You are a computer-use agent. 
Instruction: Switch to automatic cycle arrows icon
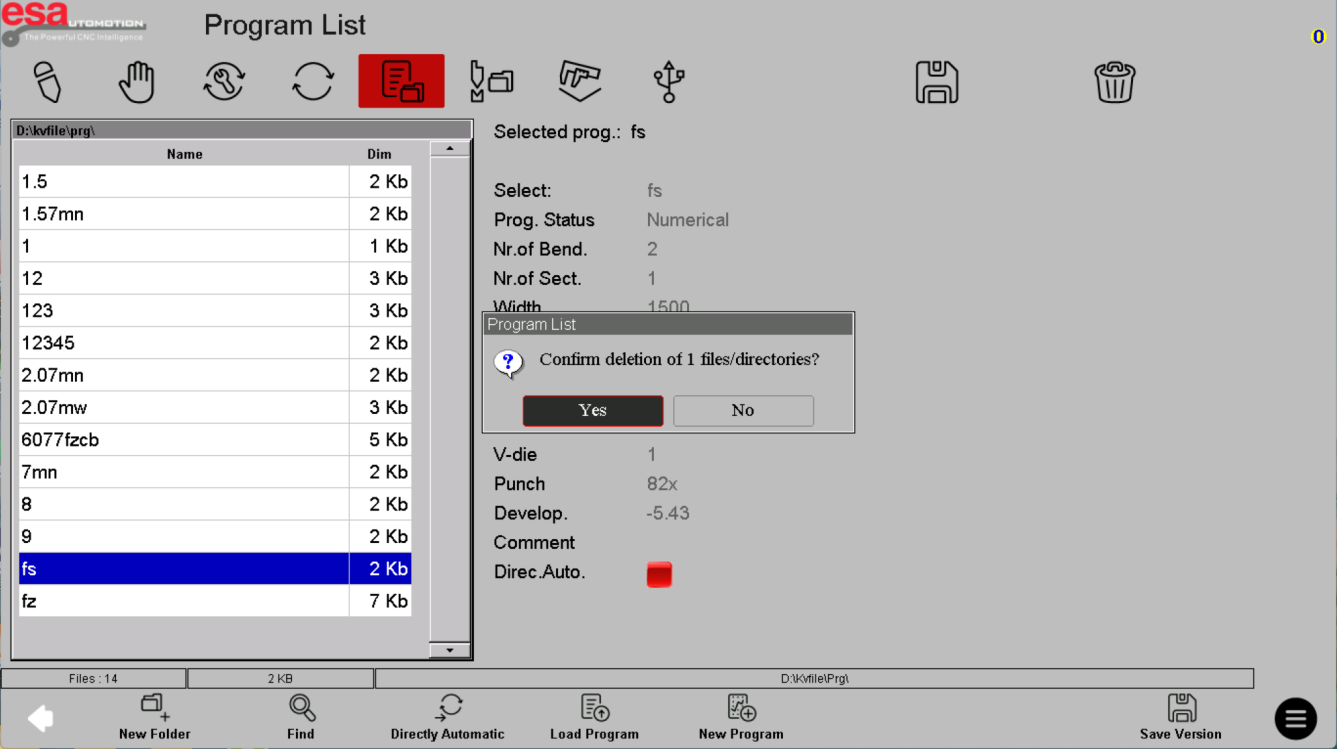312,82
